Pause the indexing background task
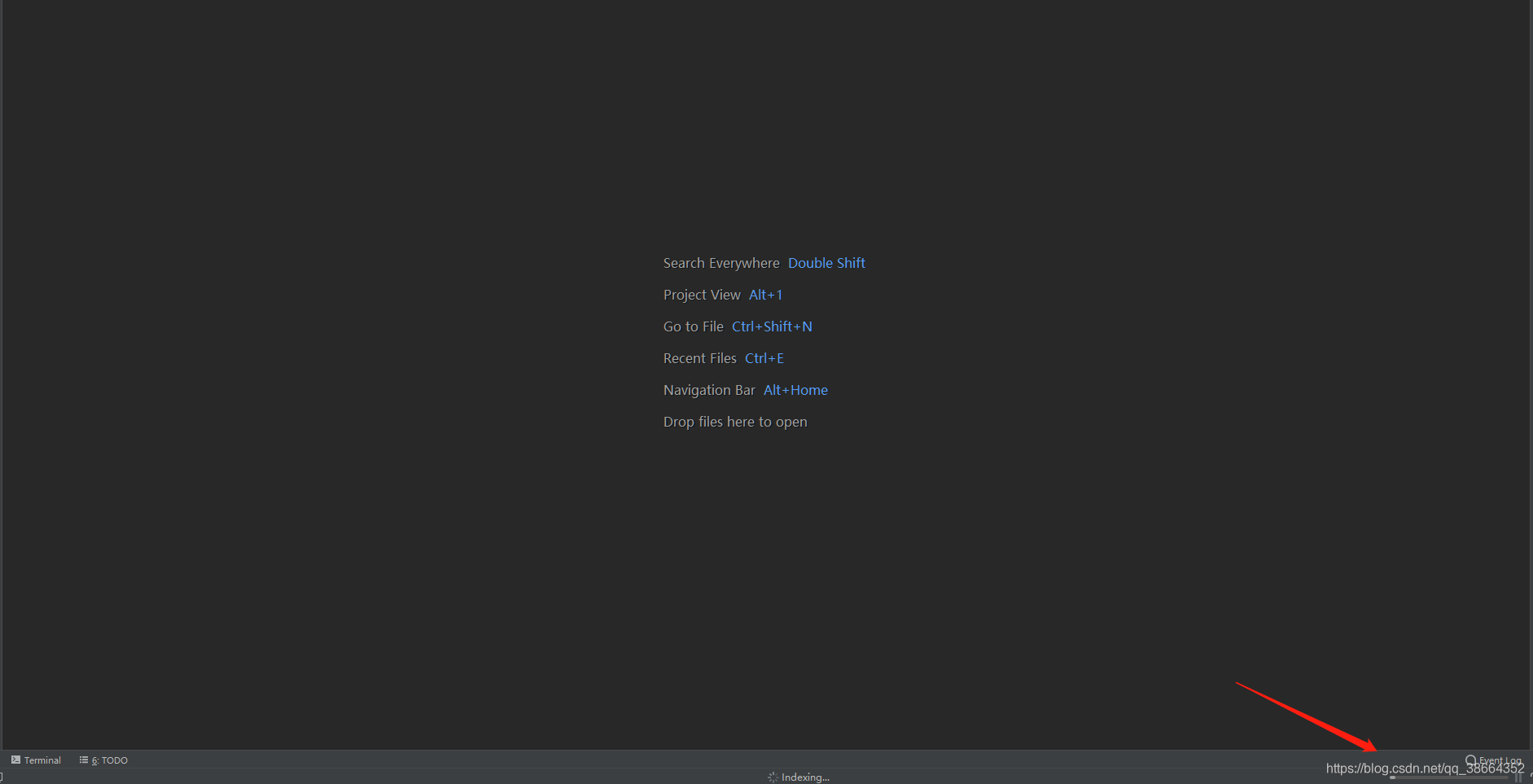Screen dimensions: 1533x784 pyautogui.click(x=1518, y=777)
